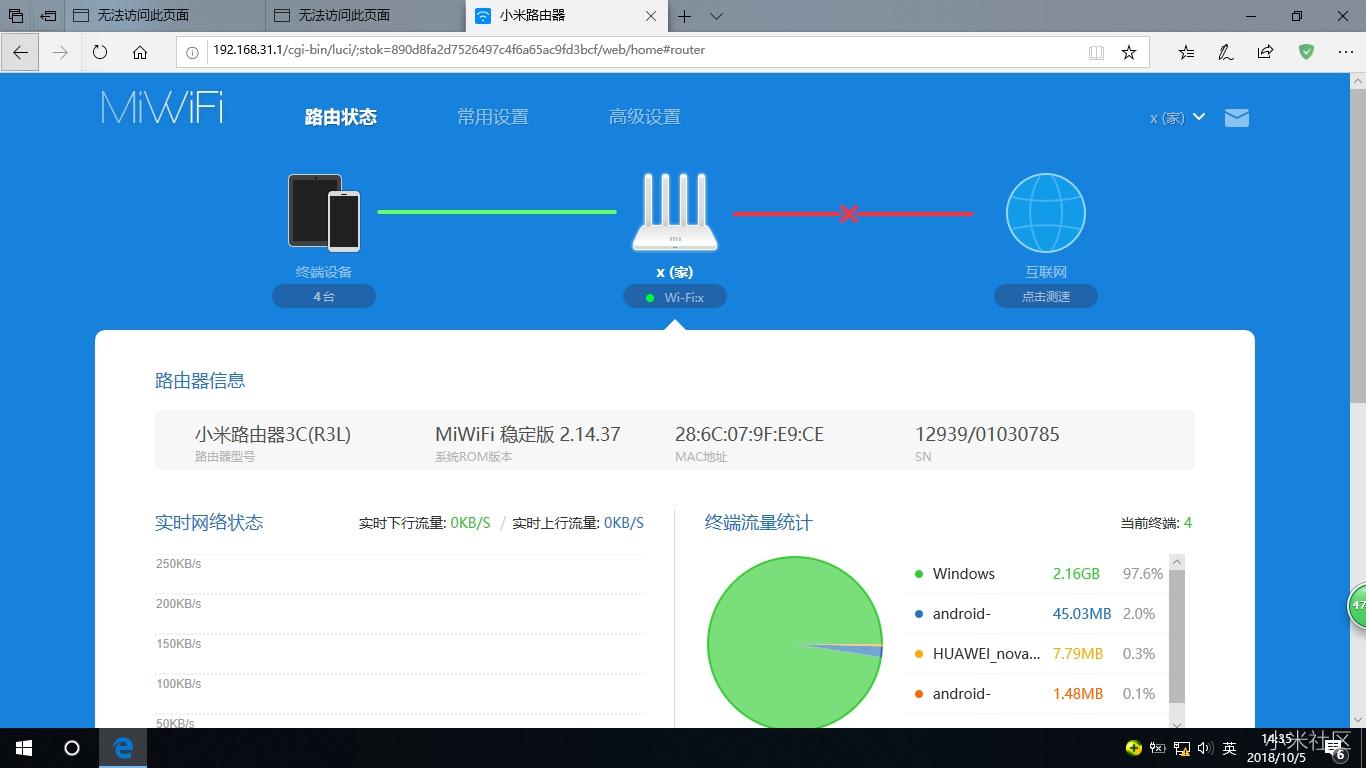Click the Internet globe icon
Viewport: 1366px width, 768px height.
[1045, 213]
